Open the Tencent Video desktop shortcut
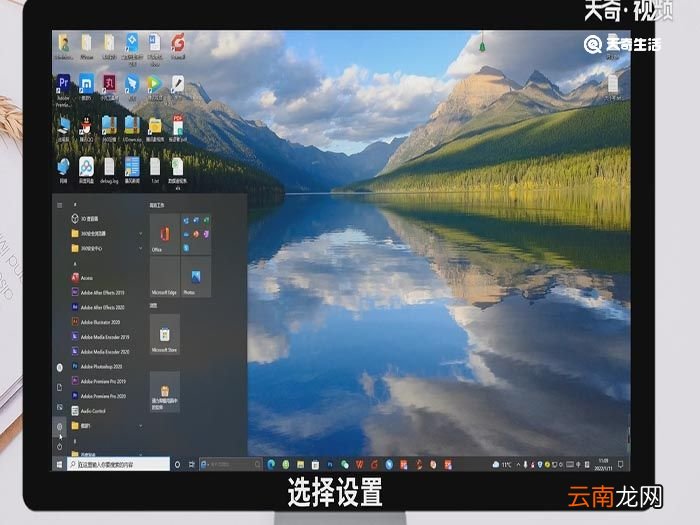 [154, 88]
